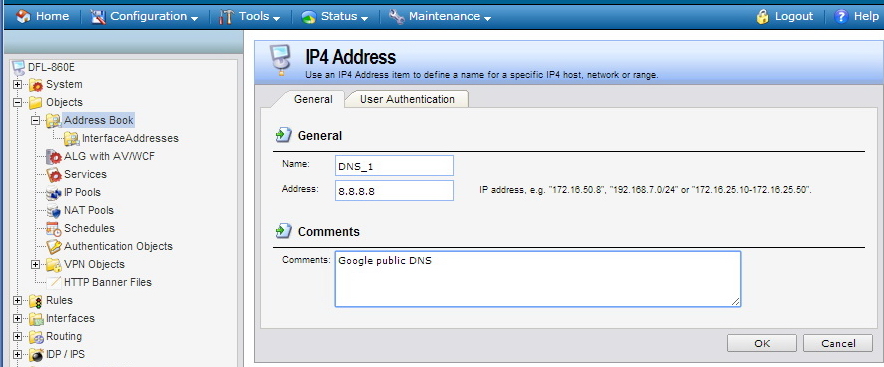884x367 pixels.
Task: Expand the System tree node
Action: pos(17,85)
